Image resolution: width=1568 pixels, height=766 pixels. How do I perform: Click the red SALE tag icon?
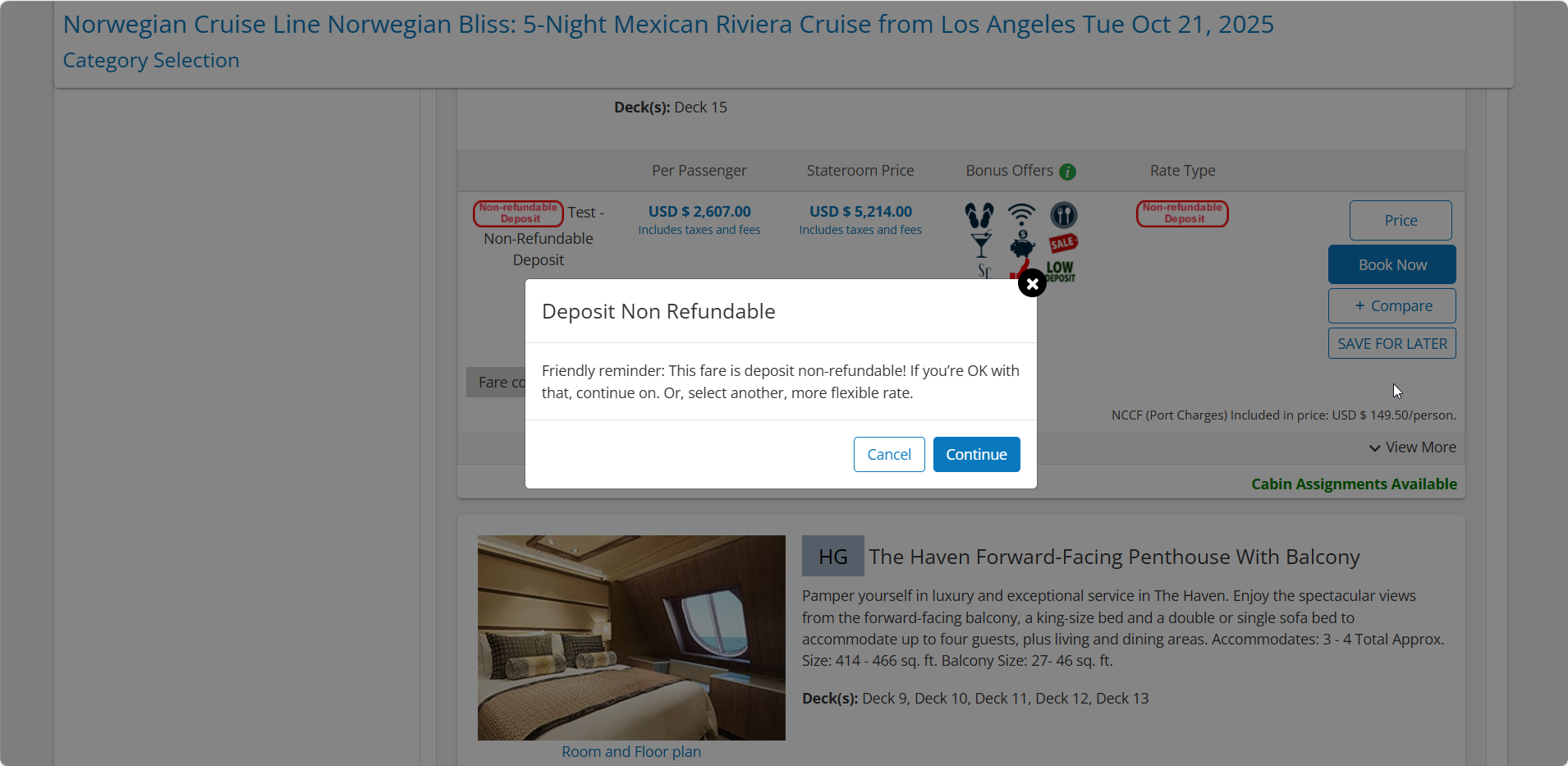point(1063,243)
